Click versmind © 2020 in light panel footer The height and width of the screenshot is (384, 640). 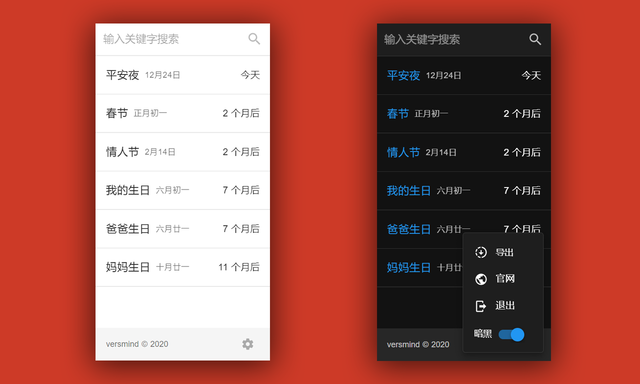pos(137,344)
